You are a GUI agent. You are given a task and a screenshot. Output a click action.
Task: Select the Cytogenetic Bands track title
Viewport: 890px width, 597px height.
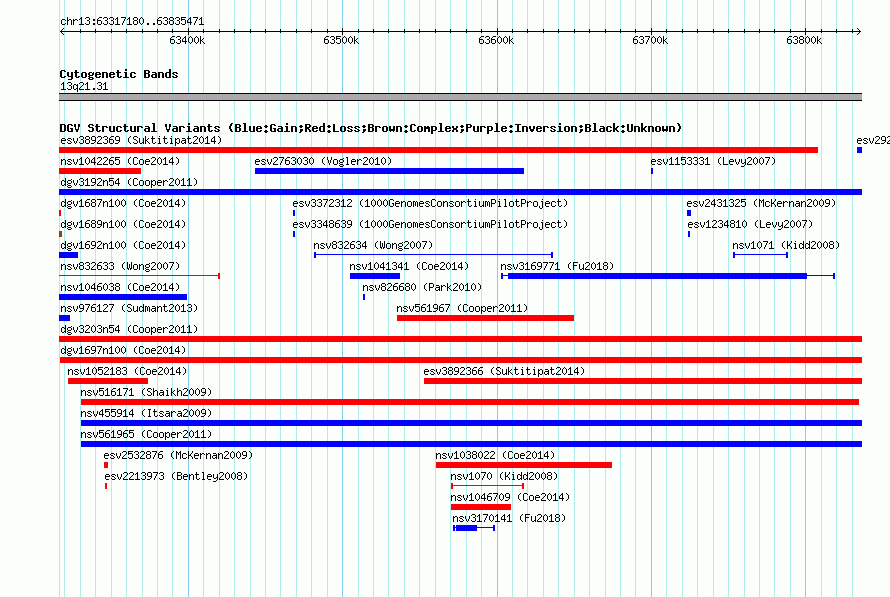click(119, 74)
